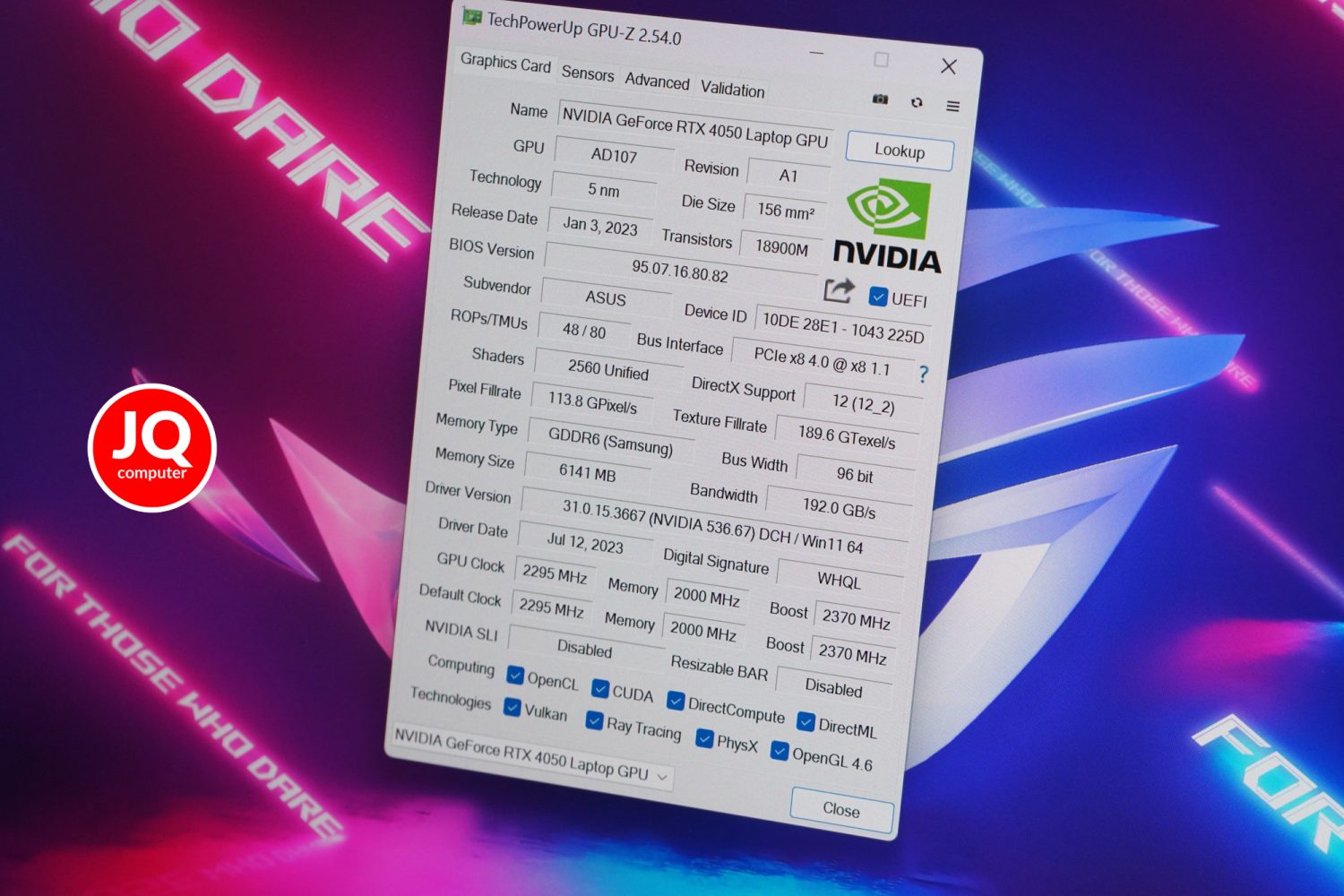Select the Graphics Card tab
This screenshot has width=1344, height=896.
[505, 63]
